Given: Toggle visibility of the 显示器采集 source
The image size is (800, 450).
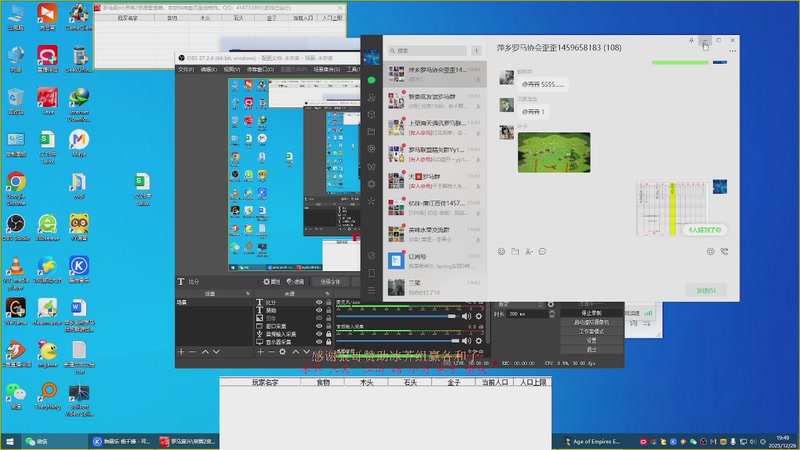Looking at the screenshot, I should click(319, 342).
